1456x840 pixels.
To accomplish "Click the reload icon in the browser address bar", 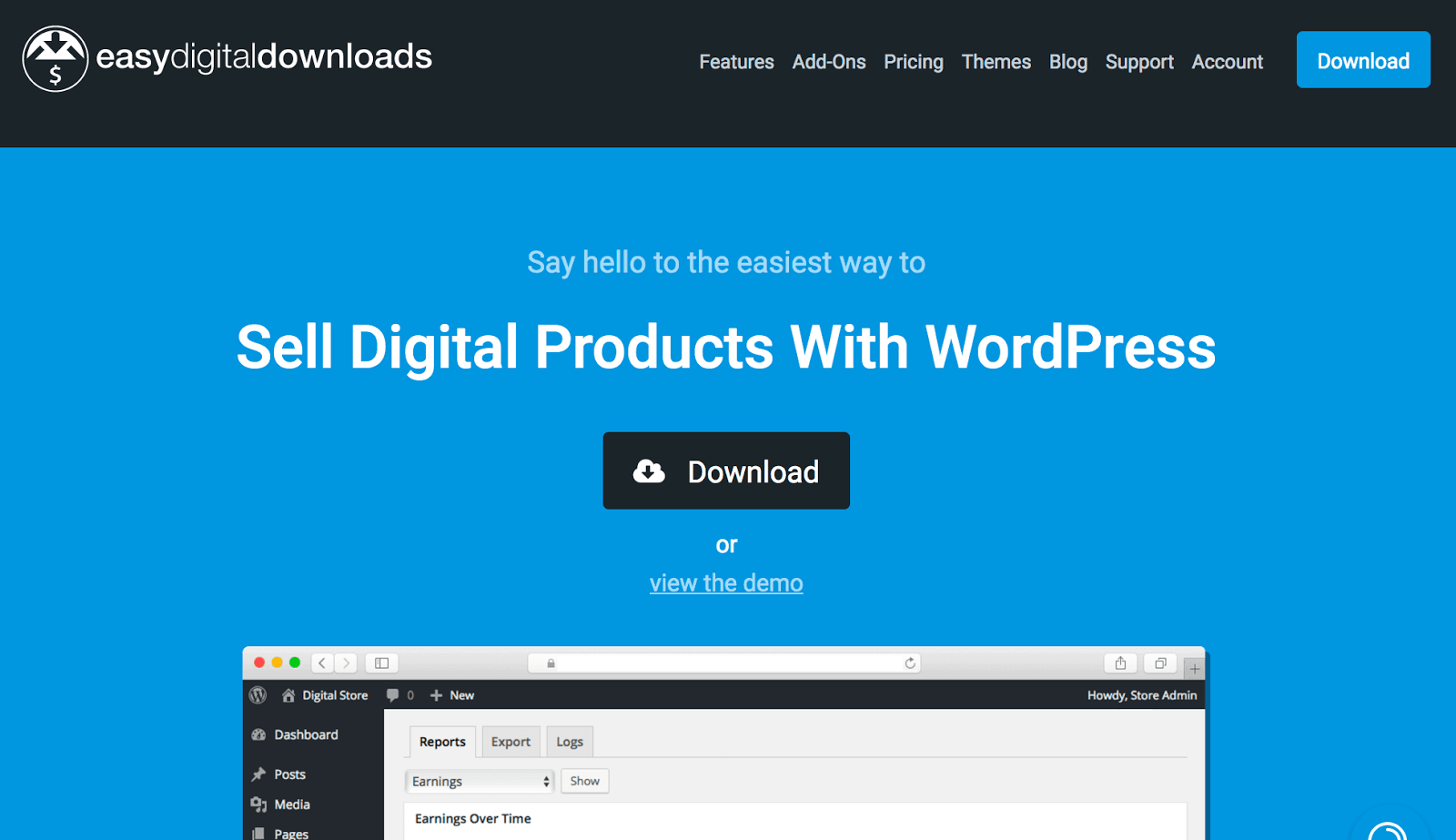I will [x=909, y=663].
